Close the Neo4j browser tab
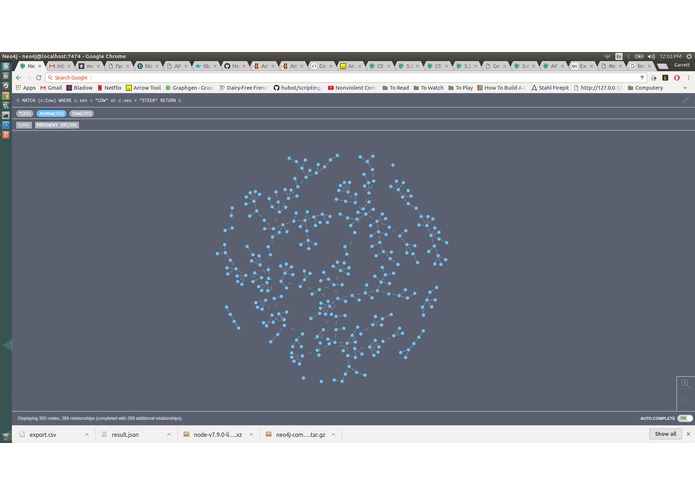 click(x=39, y=66)
